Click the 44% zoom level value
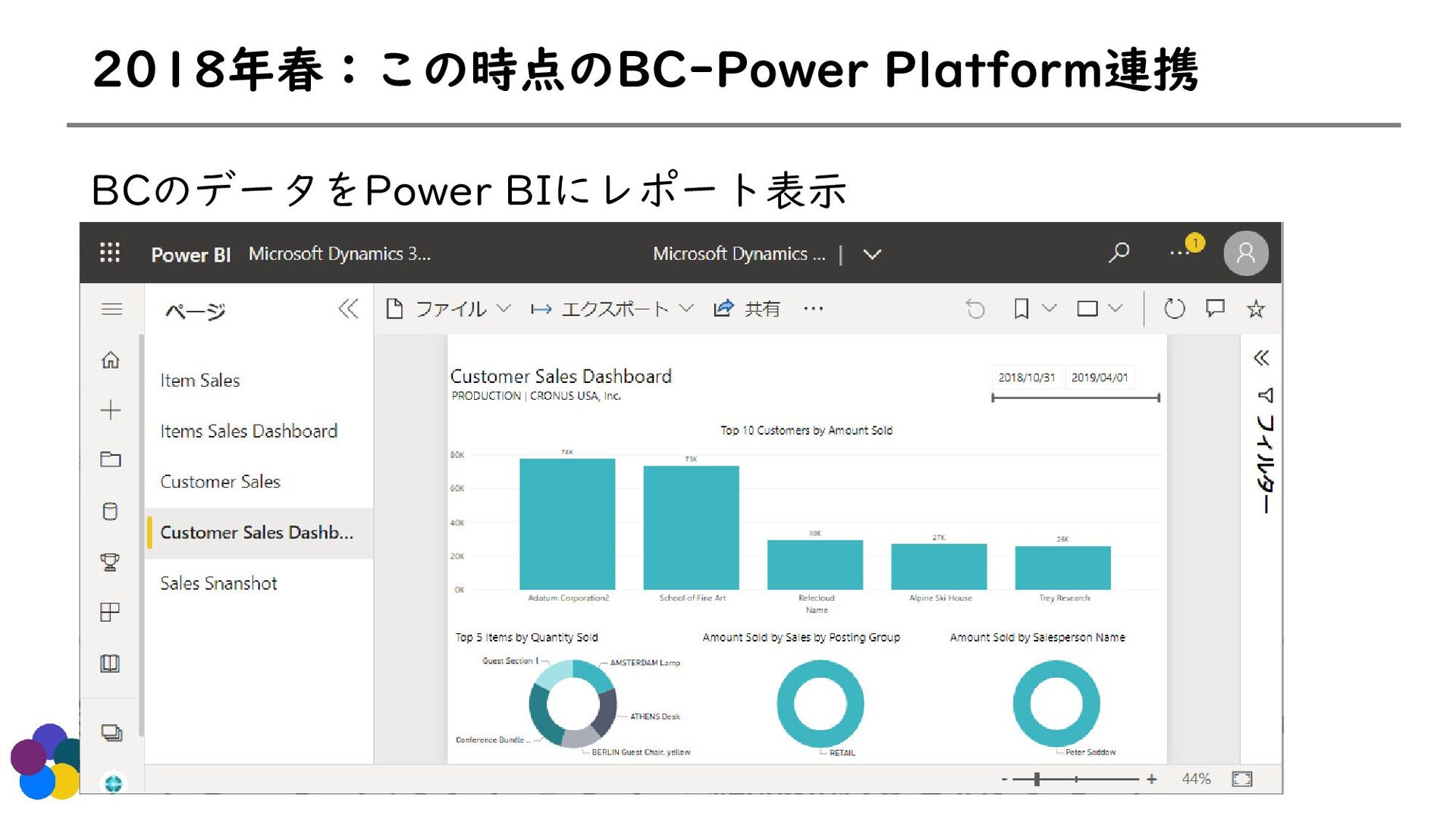Viewport: 1456px width, 819px height. (1196, 779)
